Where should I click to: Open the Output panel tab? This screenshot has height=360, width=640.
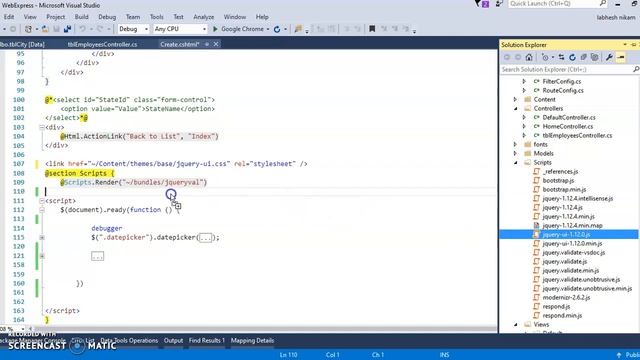pyautogui.click(x=173, y=340)
